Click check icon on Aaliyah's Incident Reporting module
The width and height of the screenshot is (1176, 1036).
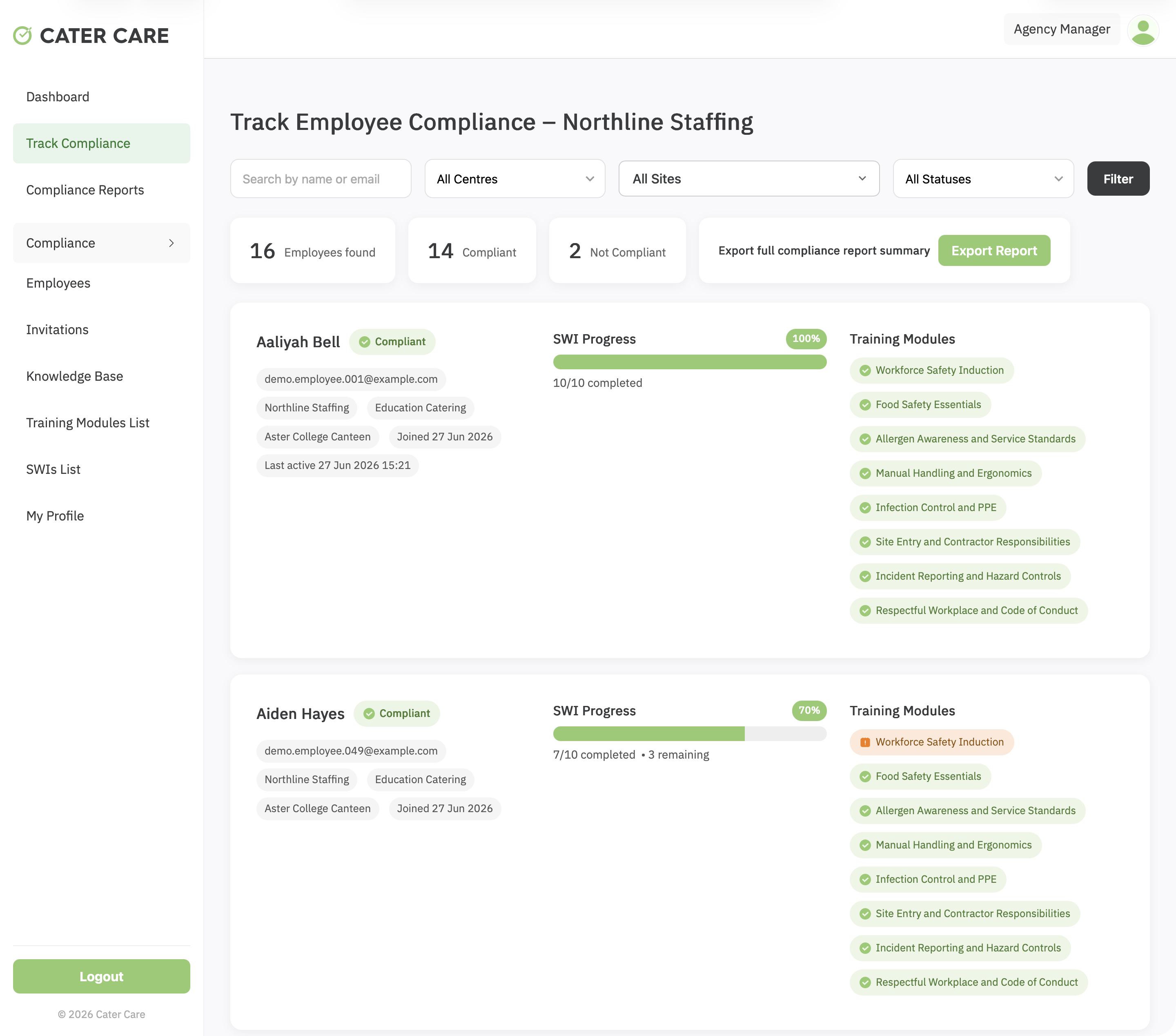pyautogui.click(x=865, y=576)
